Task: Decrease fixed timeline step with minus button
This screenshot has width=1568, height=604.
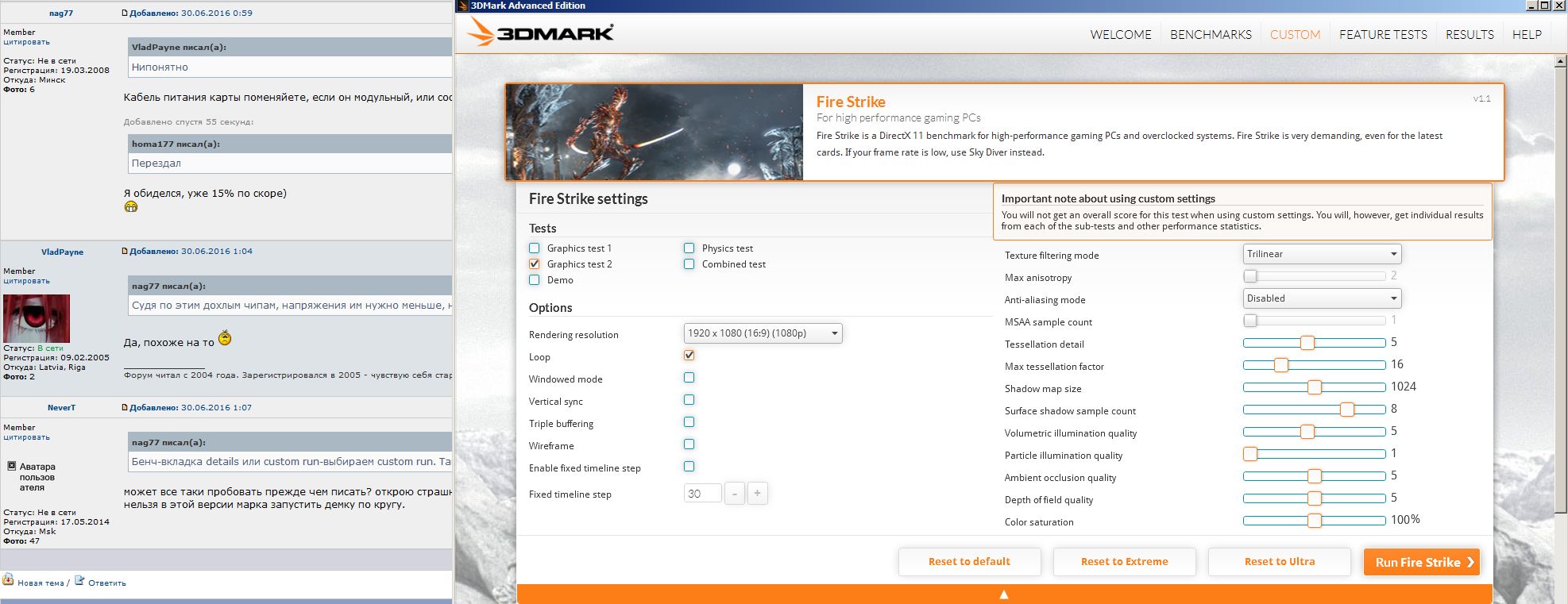Action: [x=735, y=494]
